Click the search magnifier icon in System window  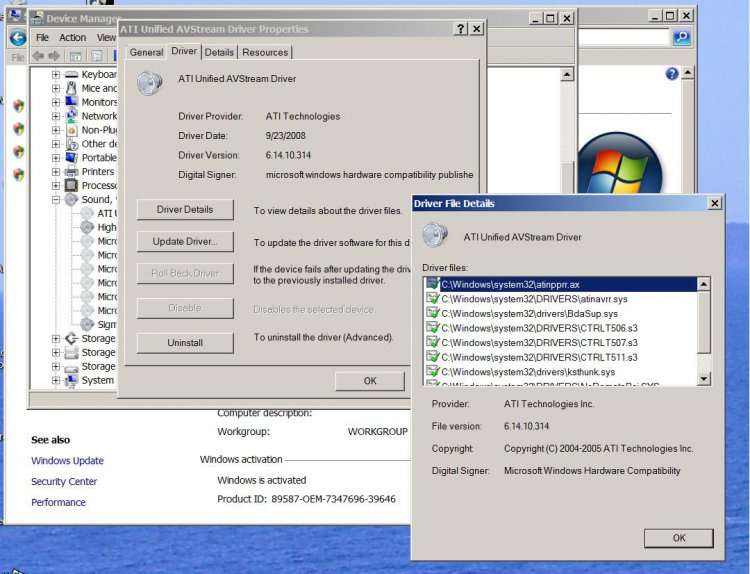(x=682, y=37)
